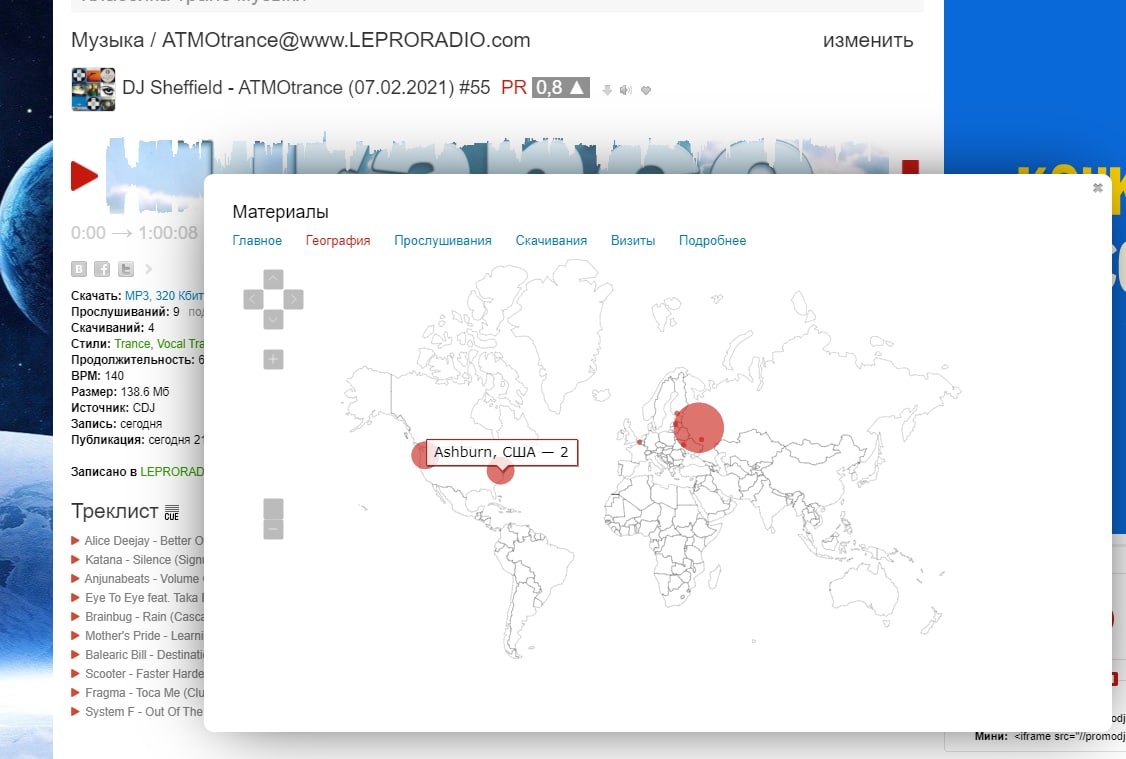The image size is (1126, 759).
Task: Open the CUE sheet icon next to Треклист
Action: coord(172,511)
